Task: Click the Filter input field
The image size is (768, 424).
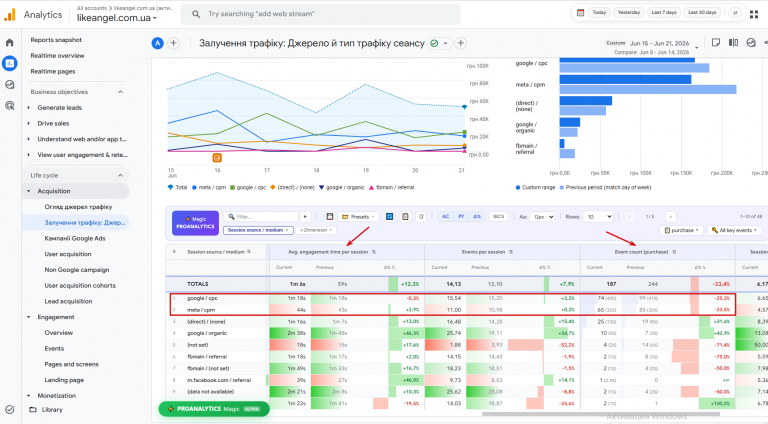Action: click(261, 216)
